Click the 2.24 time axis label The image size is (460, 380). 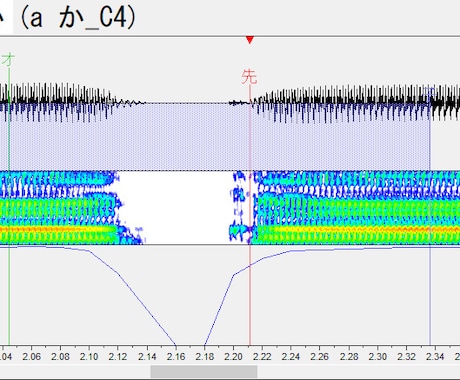pos(291,357)
